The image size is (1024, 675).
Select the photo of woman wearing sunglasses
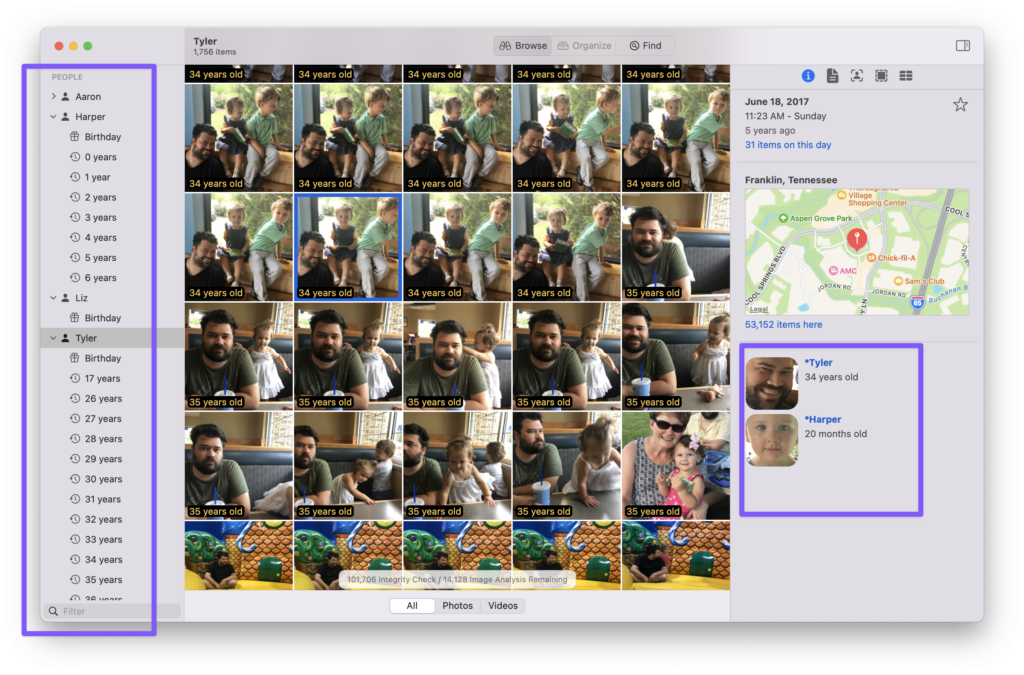tap(676, 465)
